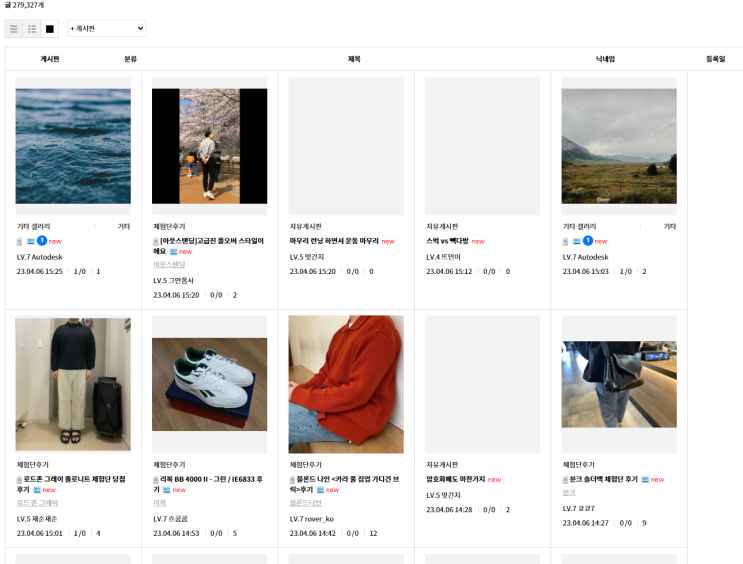The height and width of the screenshot is (564, 743).
Task: Click image icon after [아웃스탠딩] post title
Action: click(x=173, y=252)
